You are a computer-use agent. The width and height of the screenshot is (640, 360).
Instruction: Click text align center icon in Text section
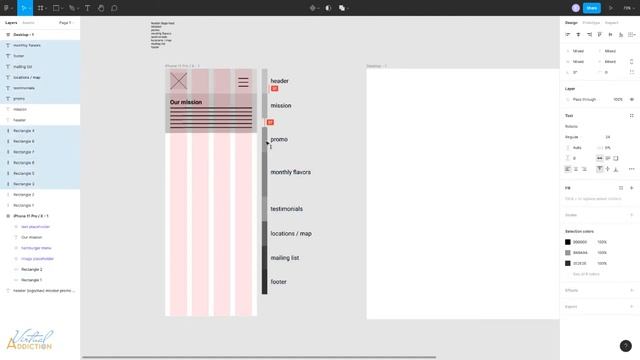pyautogui.click(x=576, y=169)
